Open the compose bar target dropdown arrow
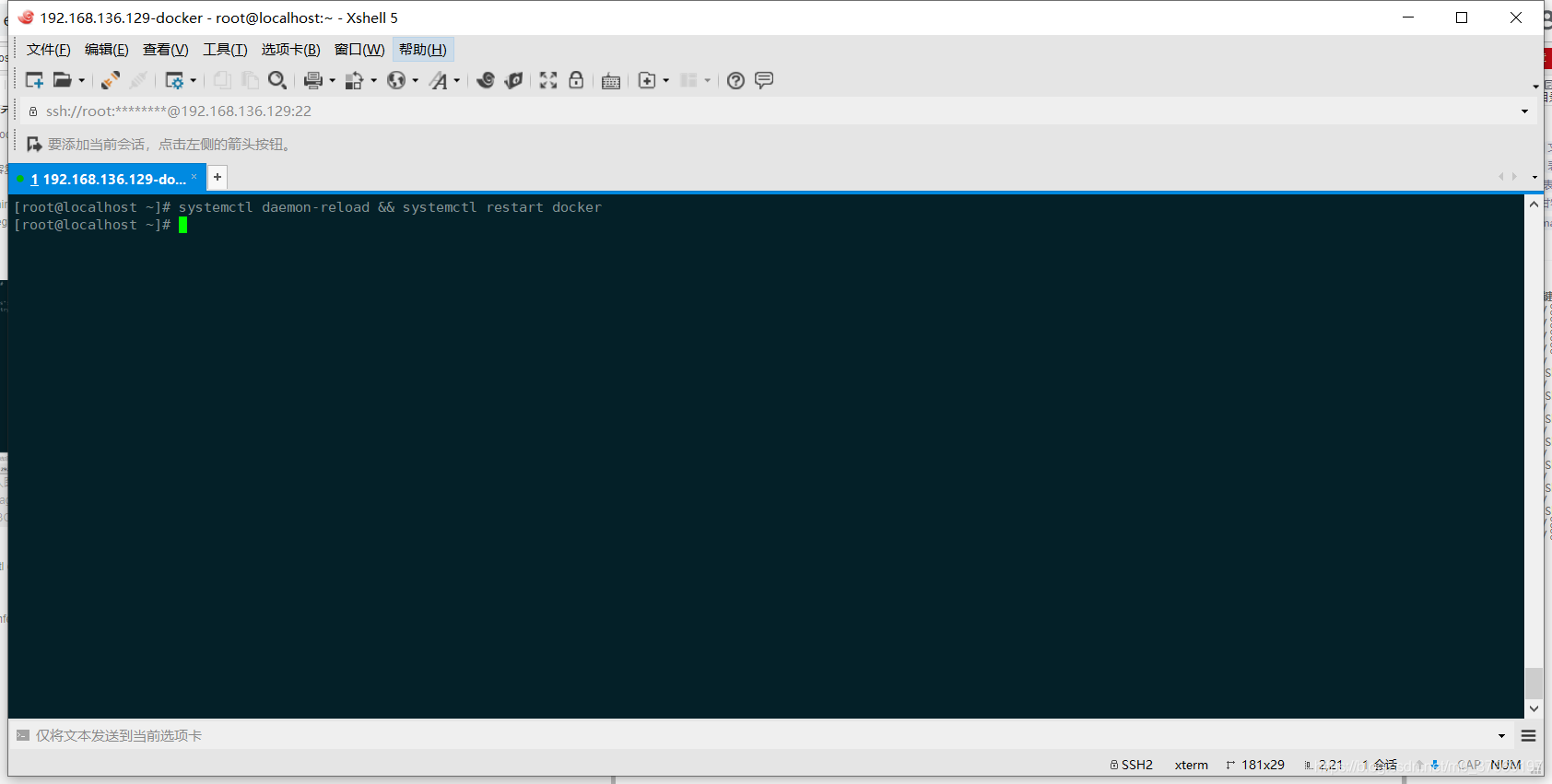This screenshot has width=1552, height=784. pos(1501,736)
